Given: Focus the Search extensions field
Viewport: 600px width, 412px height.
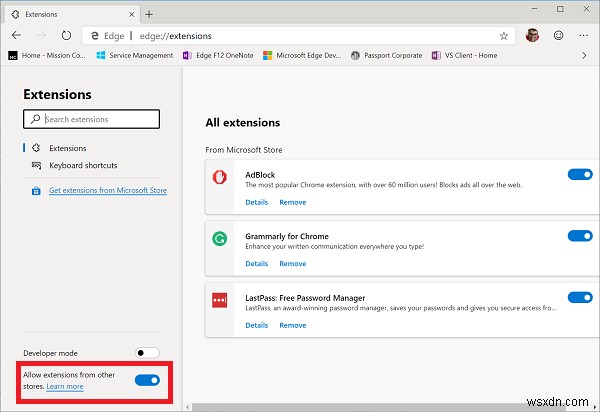Looking at the screenshot, I should (x=91, y=119).
